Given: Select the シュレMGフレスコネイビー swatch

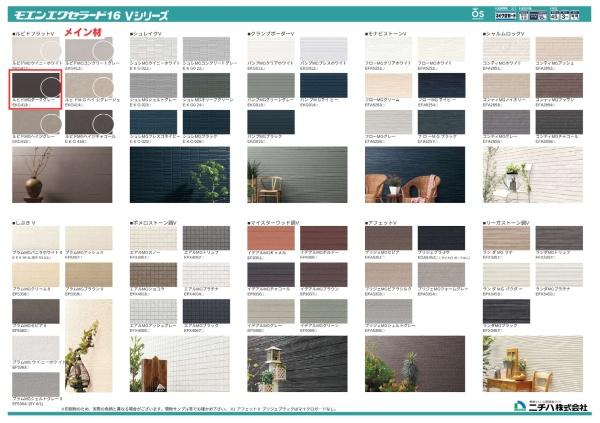Looking at the screenshot, I should pyautogui.click(x=153, y=122).
